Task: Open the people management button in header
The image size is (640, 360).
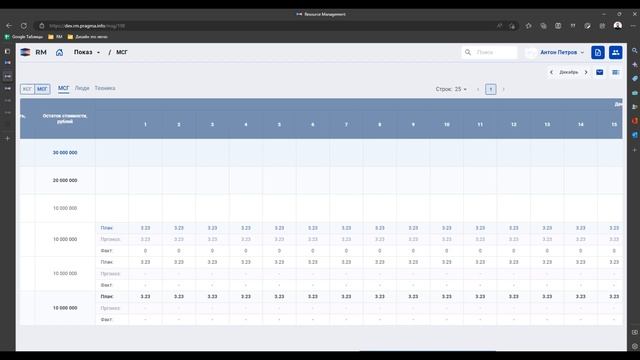Action: (616, 52)
